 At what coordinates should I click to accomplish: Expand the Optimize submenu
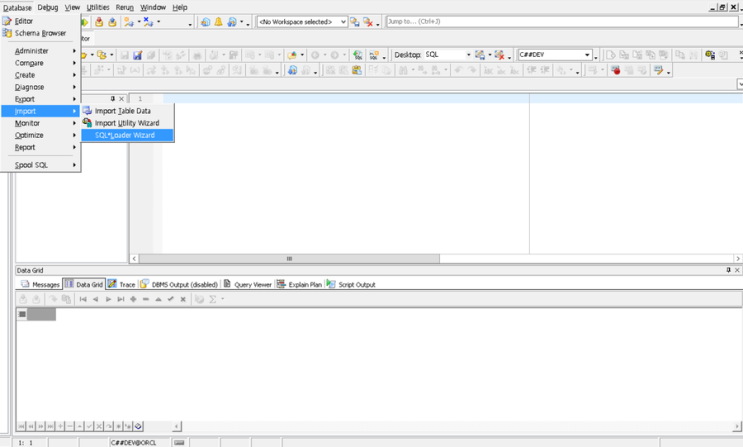click(40, 135)
